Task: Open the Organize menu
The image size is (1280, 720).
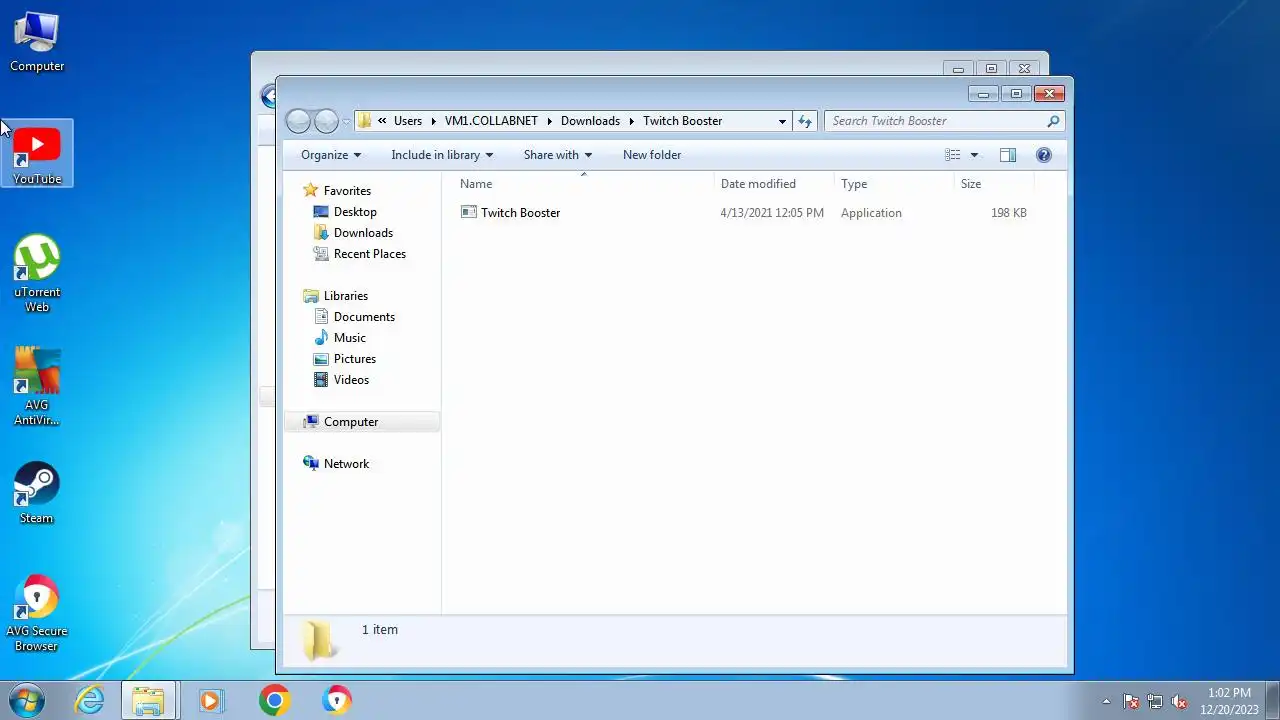Action: 331,155
